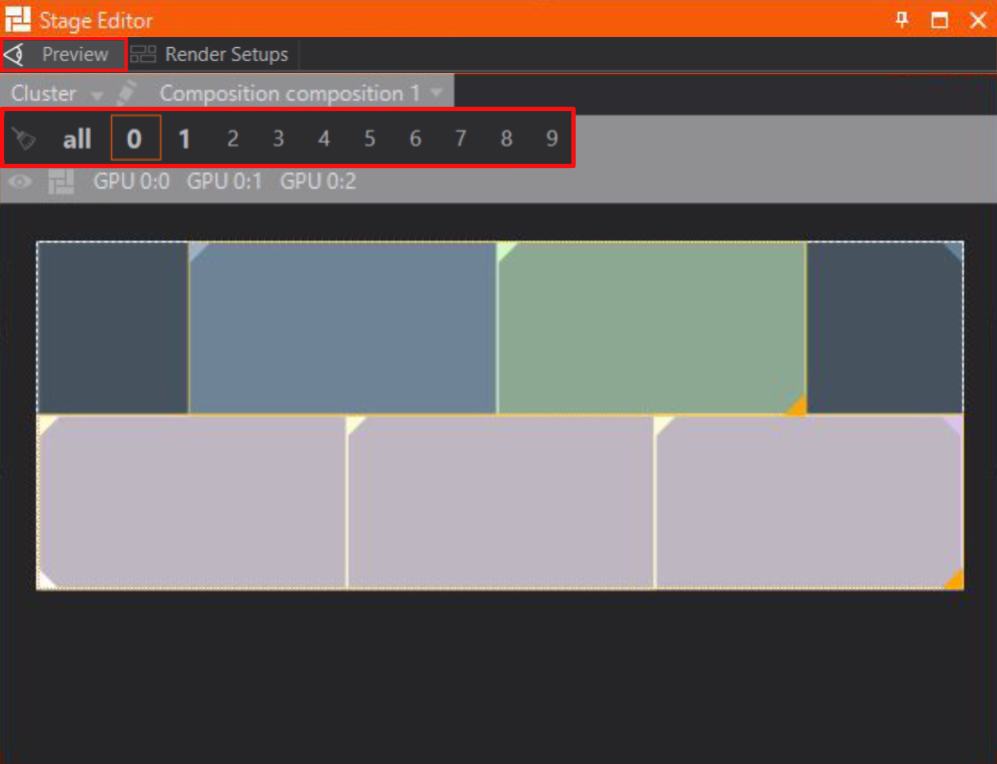Click the grid icon next to GPU 0:0
997x764 pixels.
[x=62, y=182]
